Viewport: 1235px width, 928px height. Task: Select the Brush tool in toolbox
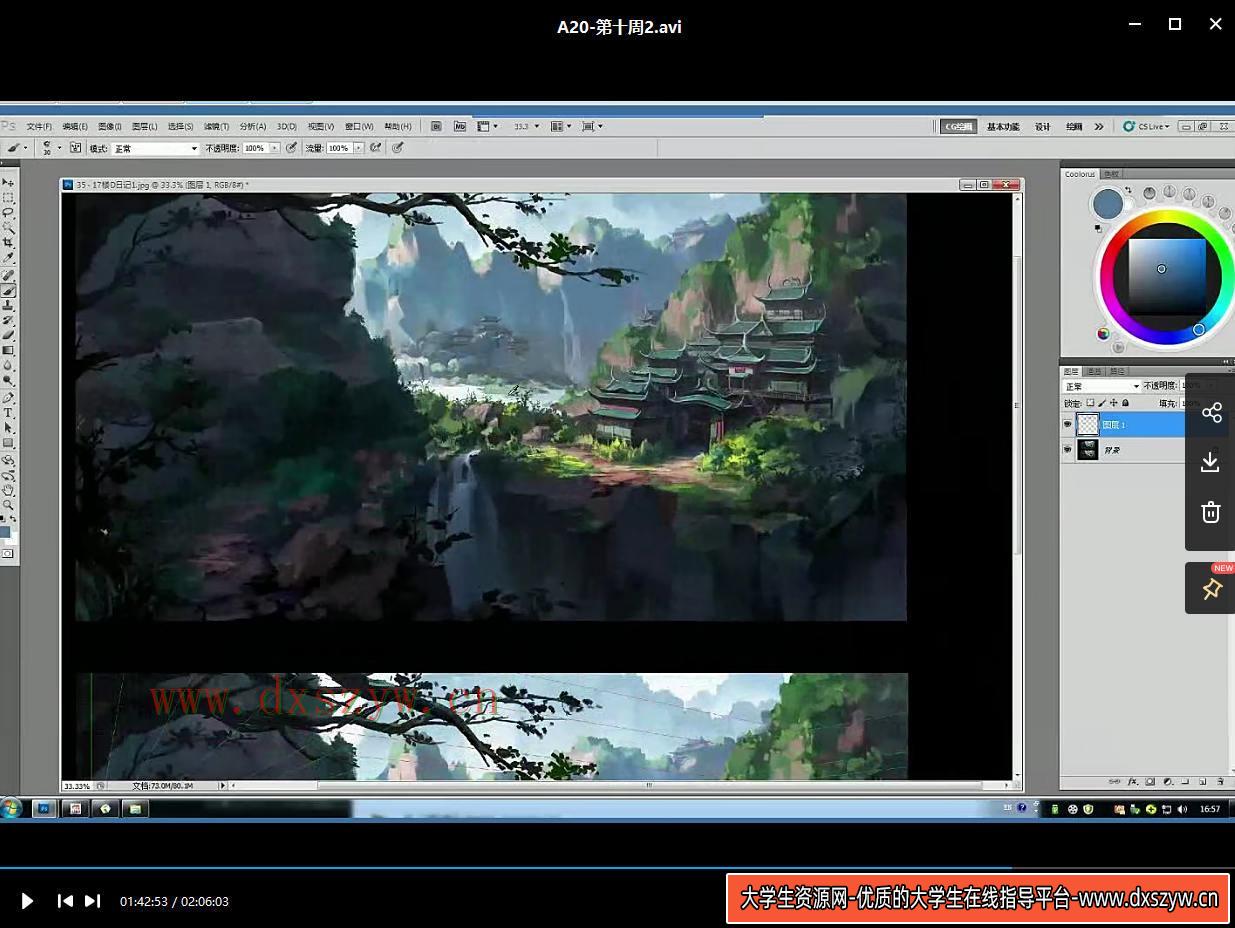[8, 290]
